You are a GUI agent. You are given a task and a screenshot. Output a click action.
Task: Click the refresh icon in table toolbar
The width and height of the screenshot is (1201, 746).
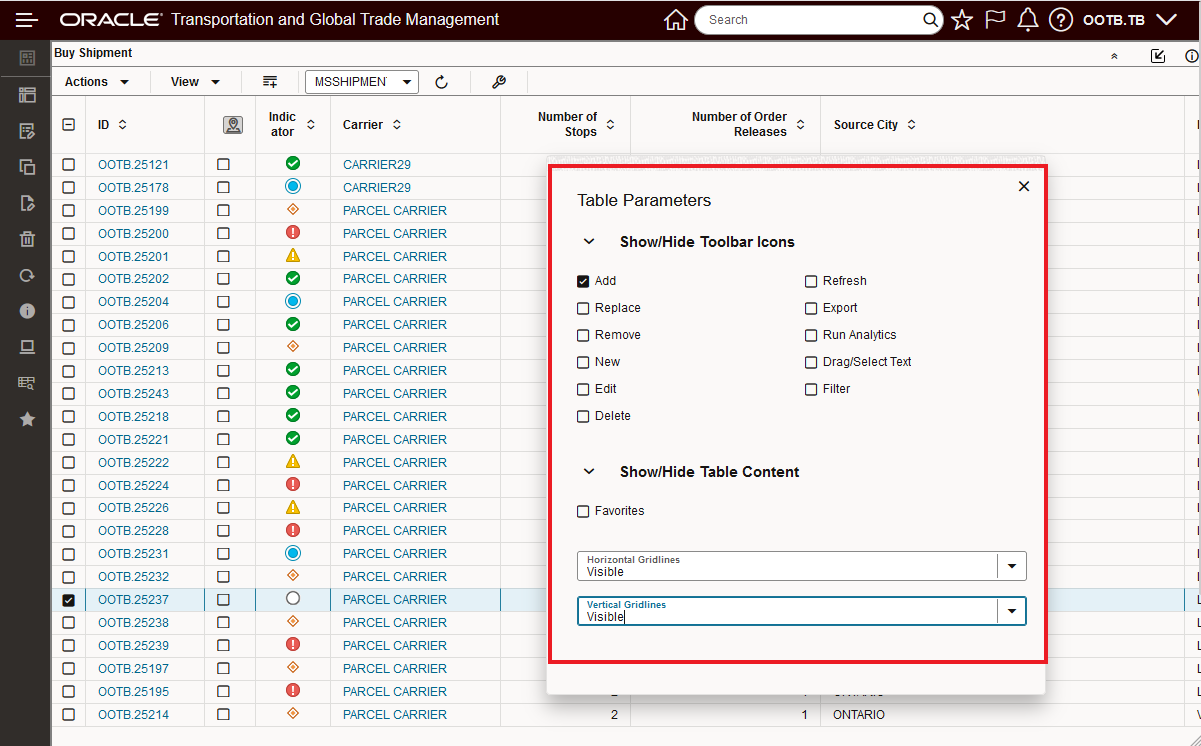pyautogui.click(x=442, y=82)
